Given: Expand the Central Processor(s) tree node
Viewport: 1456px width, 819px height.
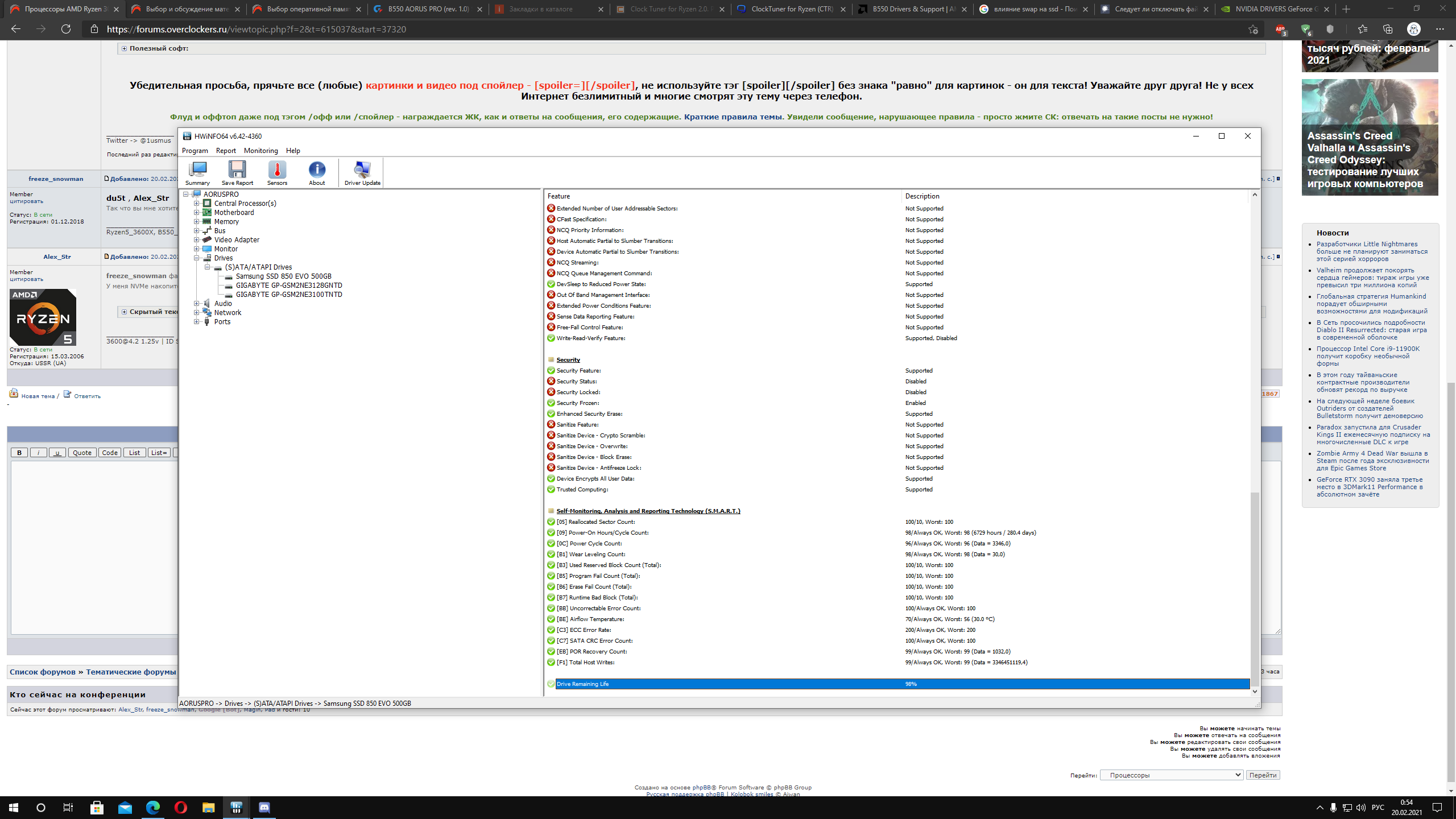Looking at the screenshot, I should 196,203.
